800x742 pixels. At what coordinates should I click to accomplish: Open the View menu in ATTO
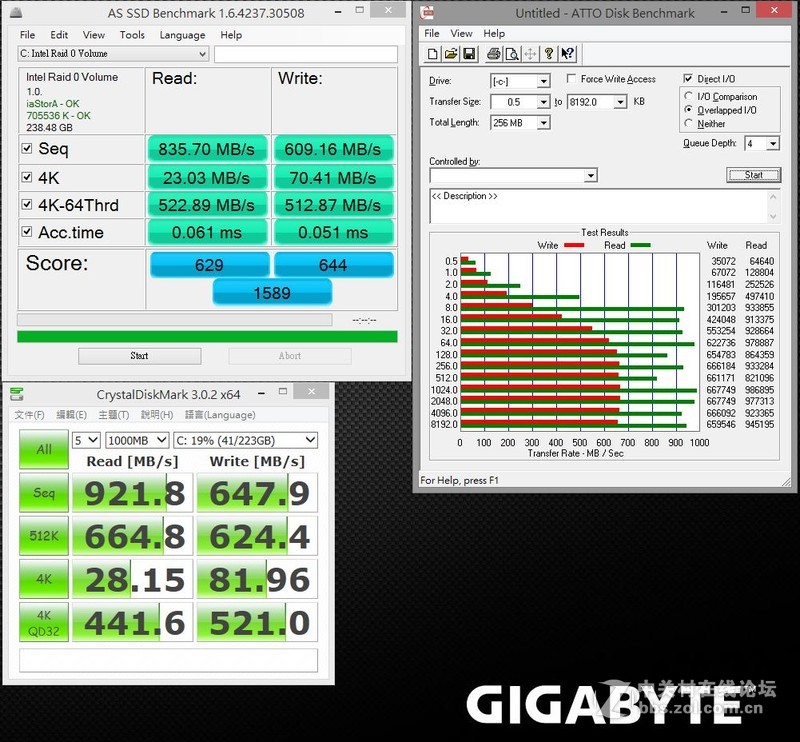coord(461,33)
